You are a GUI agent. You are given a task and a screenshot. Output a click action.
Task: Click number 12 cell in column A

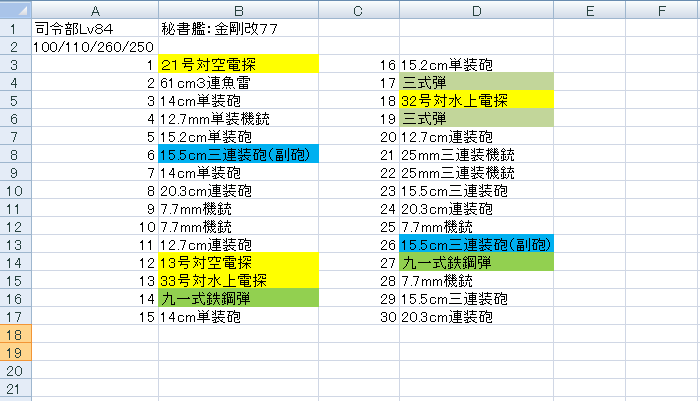click(x=95, y=262)
